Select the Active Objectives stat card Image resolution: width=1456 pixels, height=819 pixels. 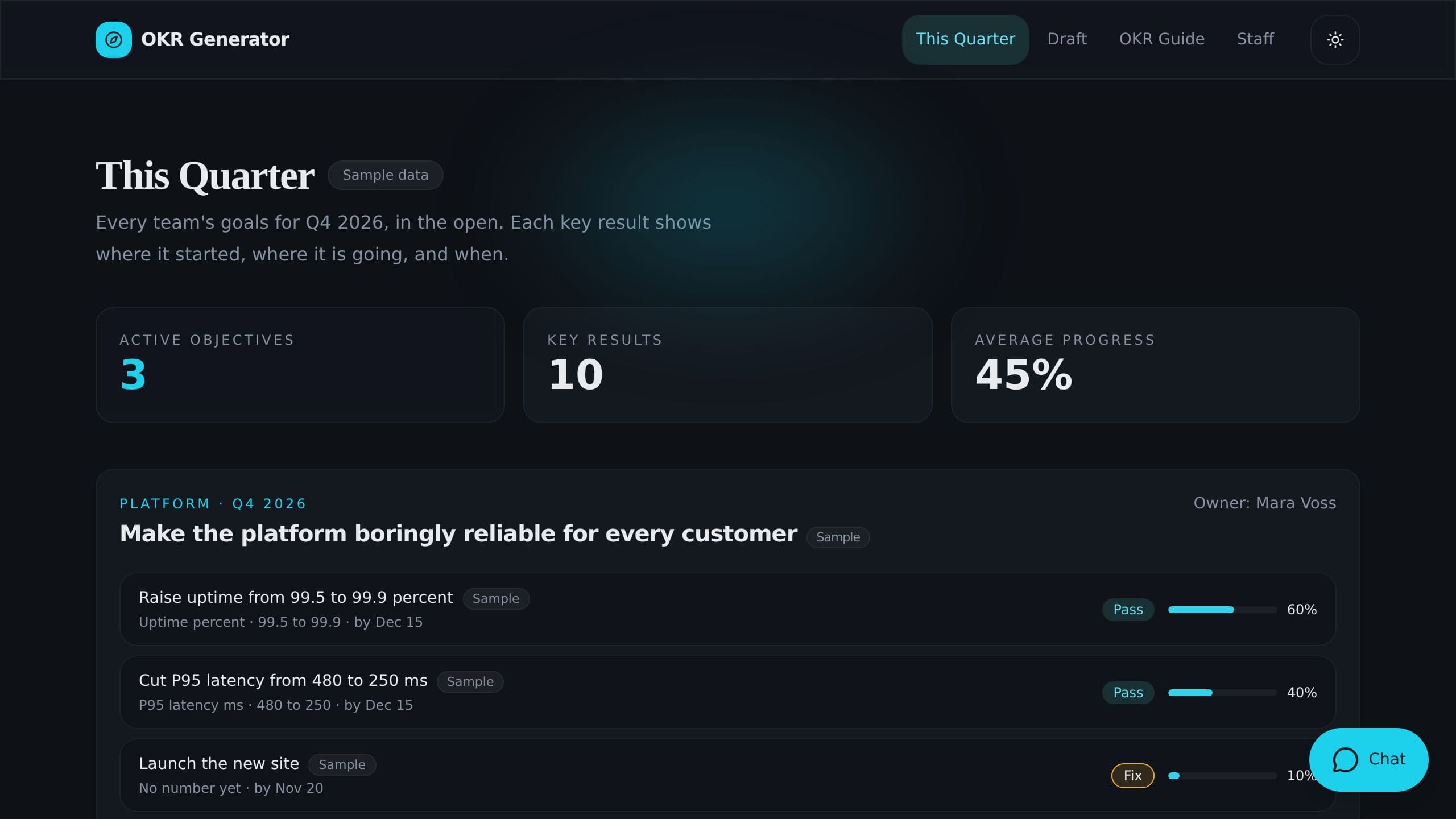coord(300,365)
